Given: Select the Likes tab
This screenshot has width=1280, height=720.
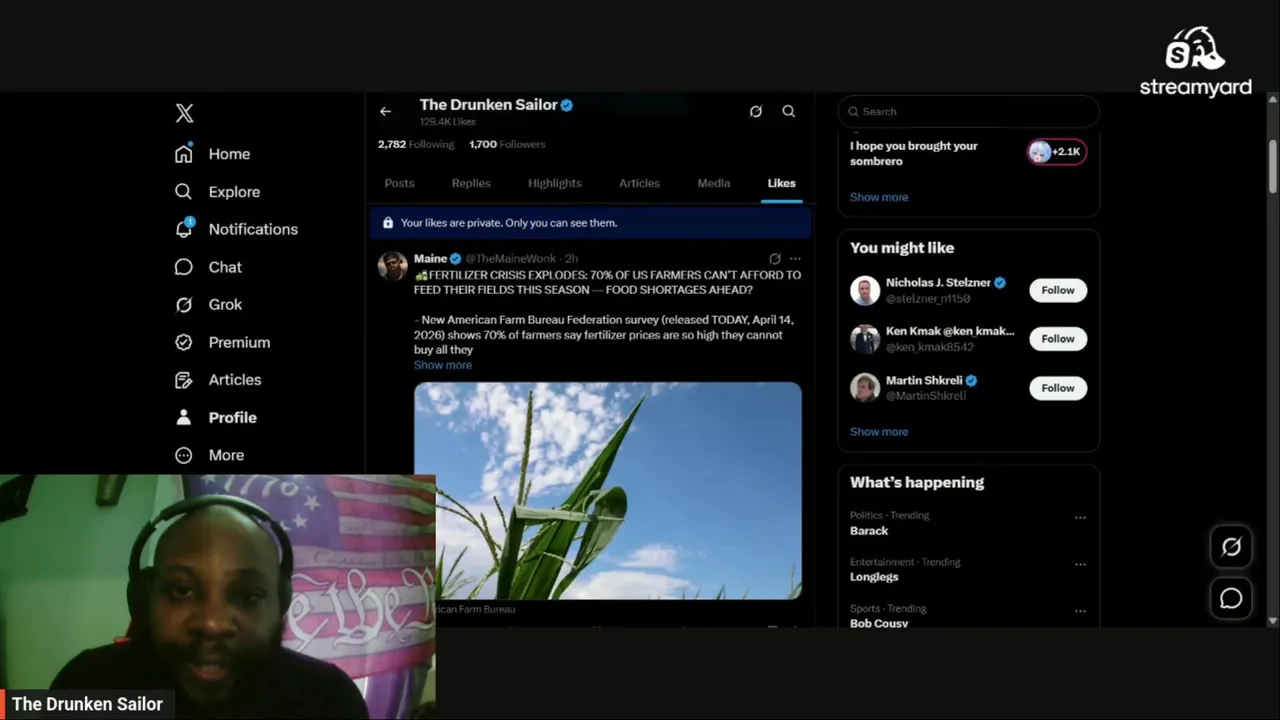Looking at the screenshot, I should (x=781, y=183).
